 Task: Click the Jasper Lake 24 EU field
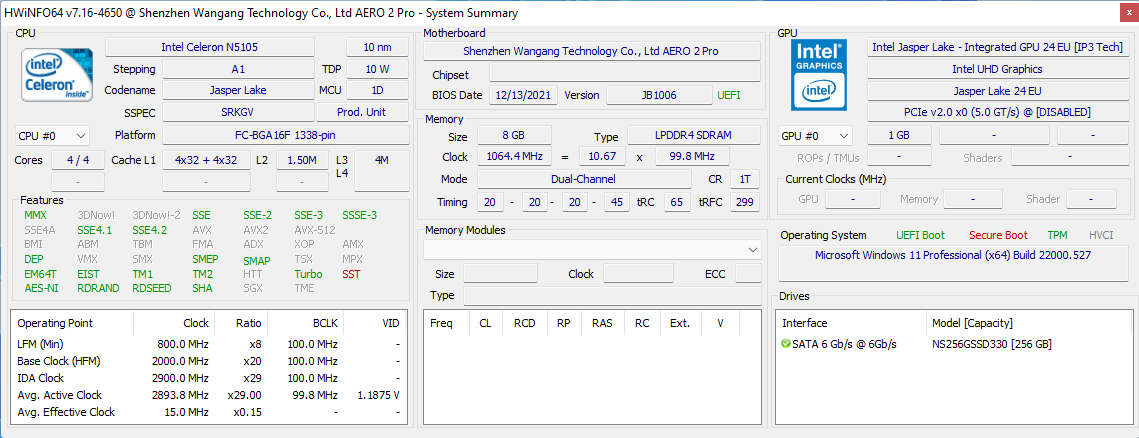(x=997, y=91)
